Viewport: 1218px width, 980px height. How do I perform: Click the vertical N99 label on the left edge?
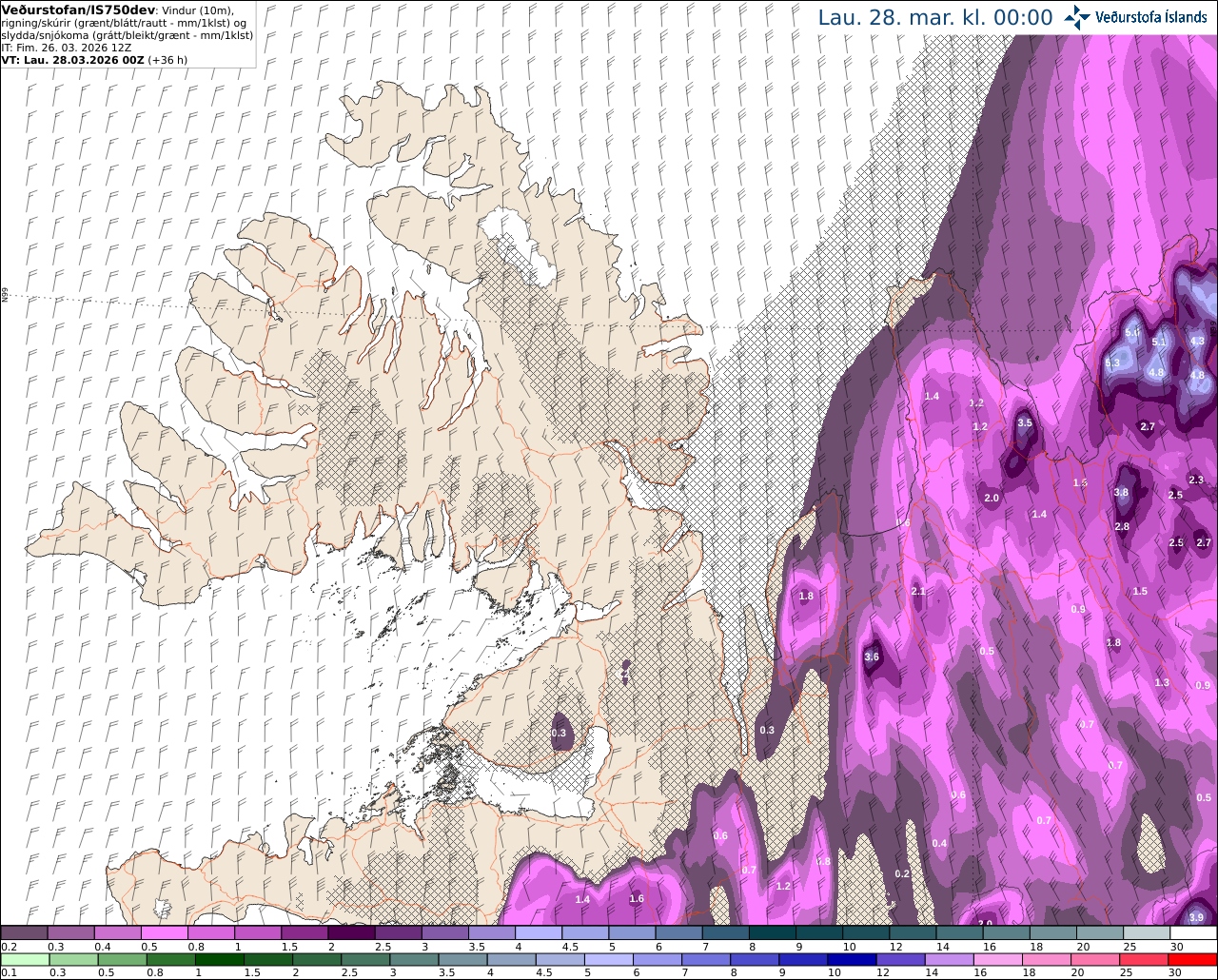pyautogui.click(x=5, y=298)
